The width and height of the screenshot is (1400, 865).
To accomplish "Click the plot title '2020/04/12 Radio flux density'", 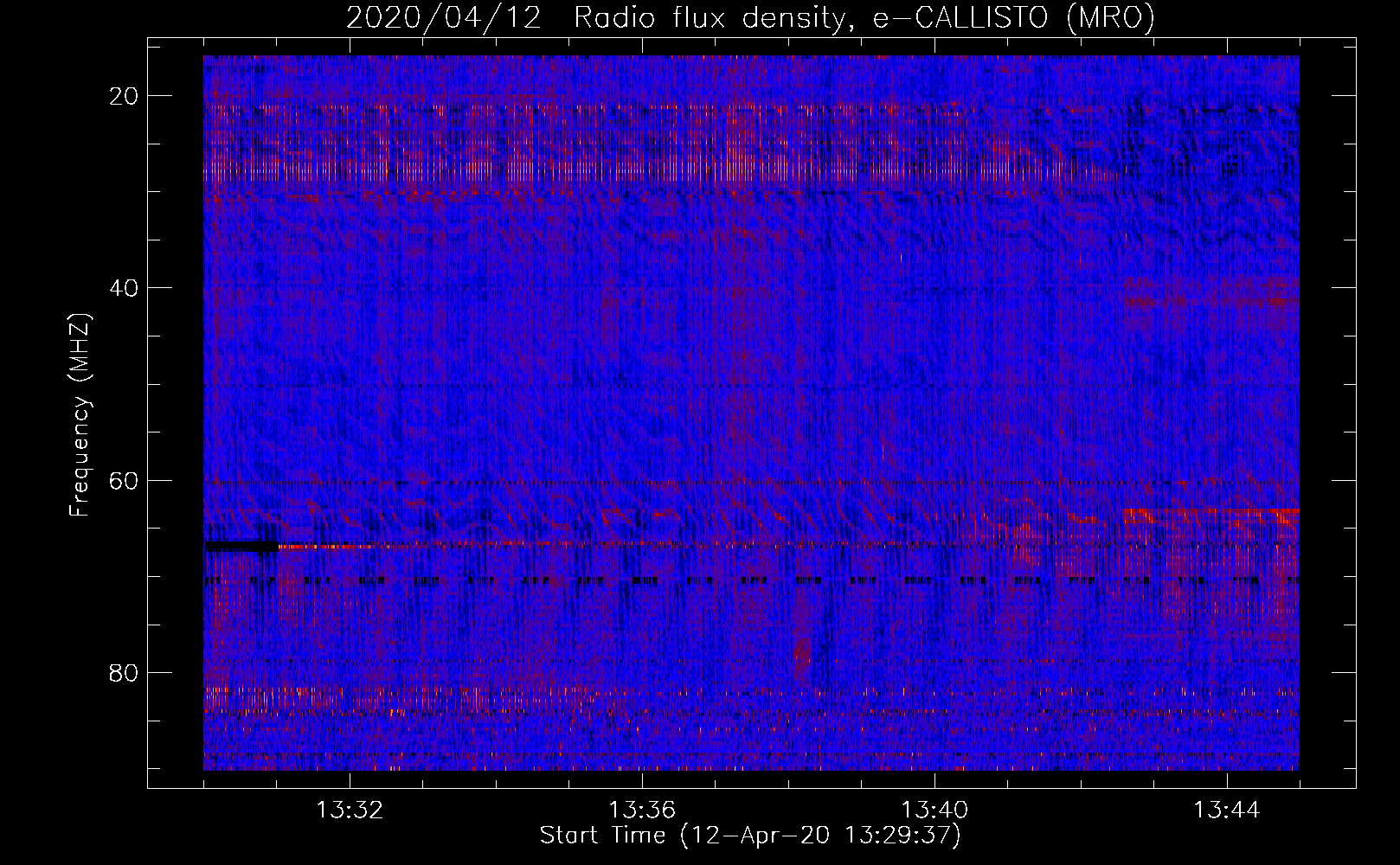I will pos(751,17).
